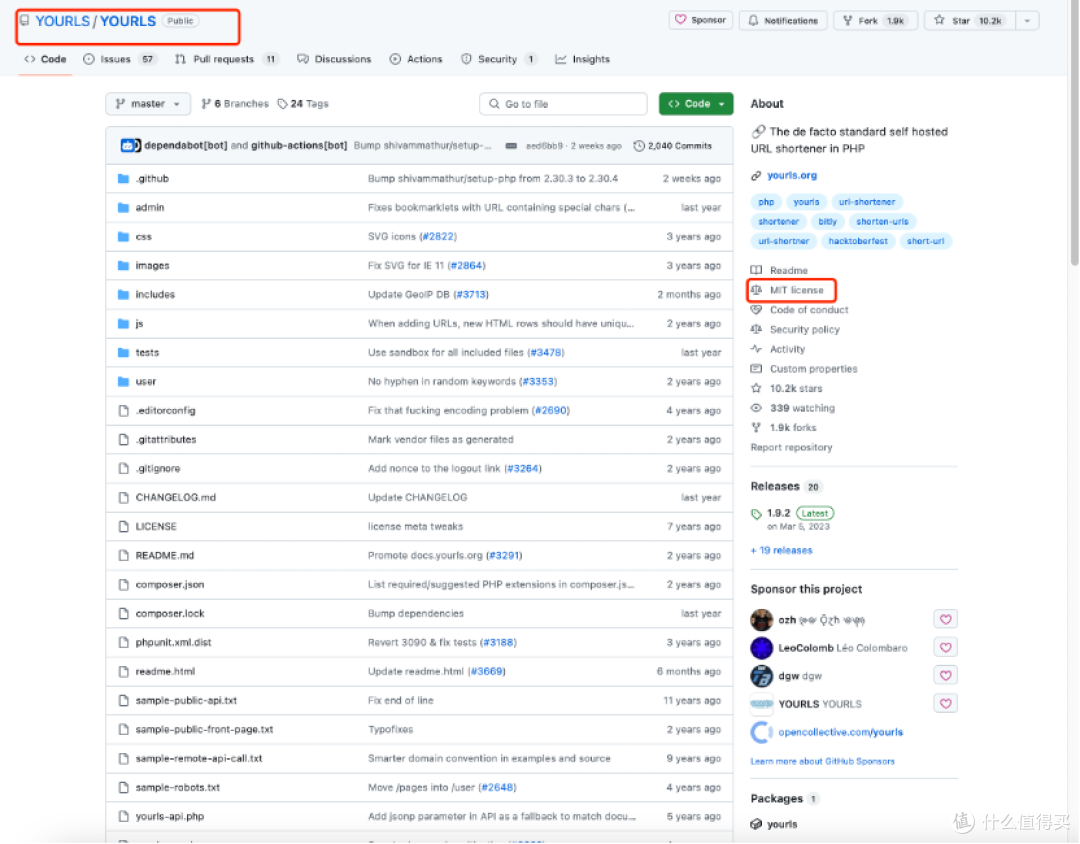Open readme.html file

pos(165,671)
